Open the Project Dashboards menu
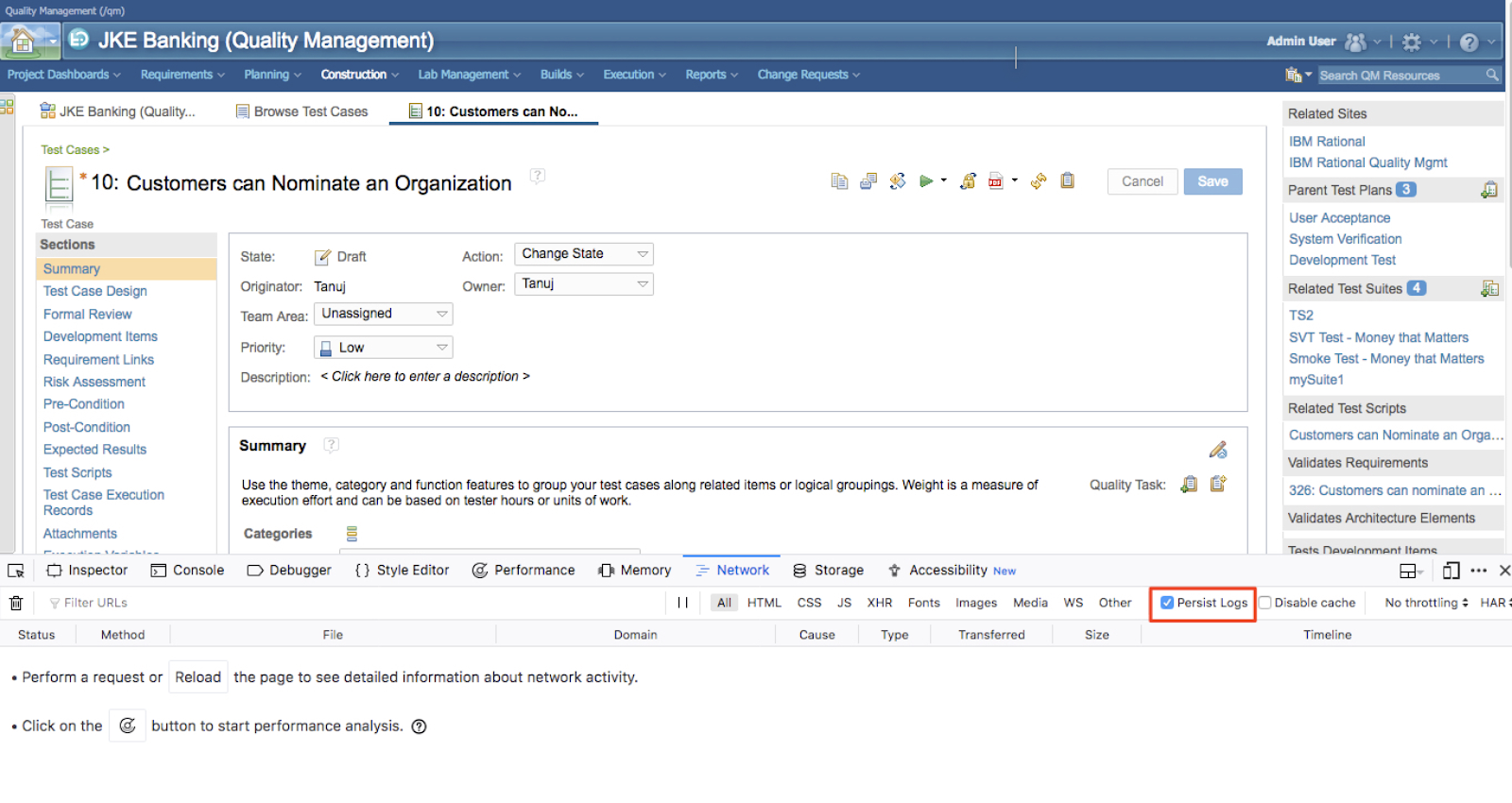1512x803 pixels. coord(63,75)
